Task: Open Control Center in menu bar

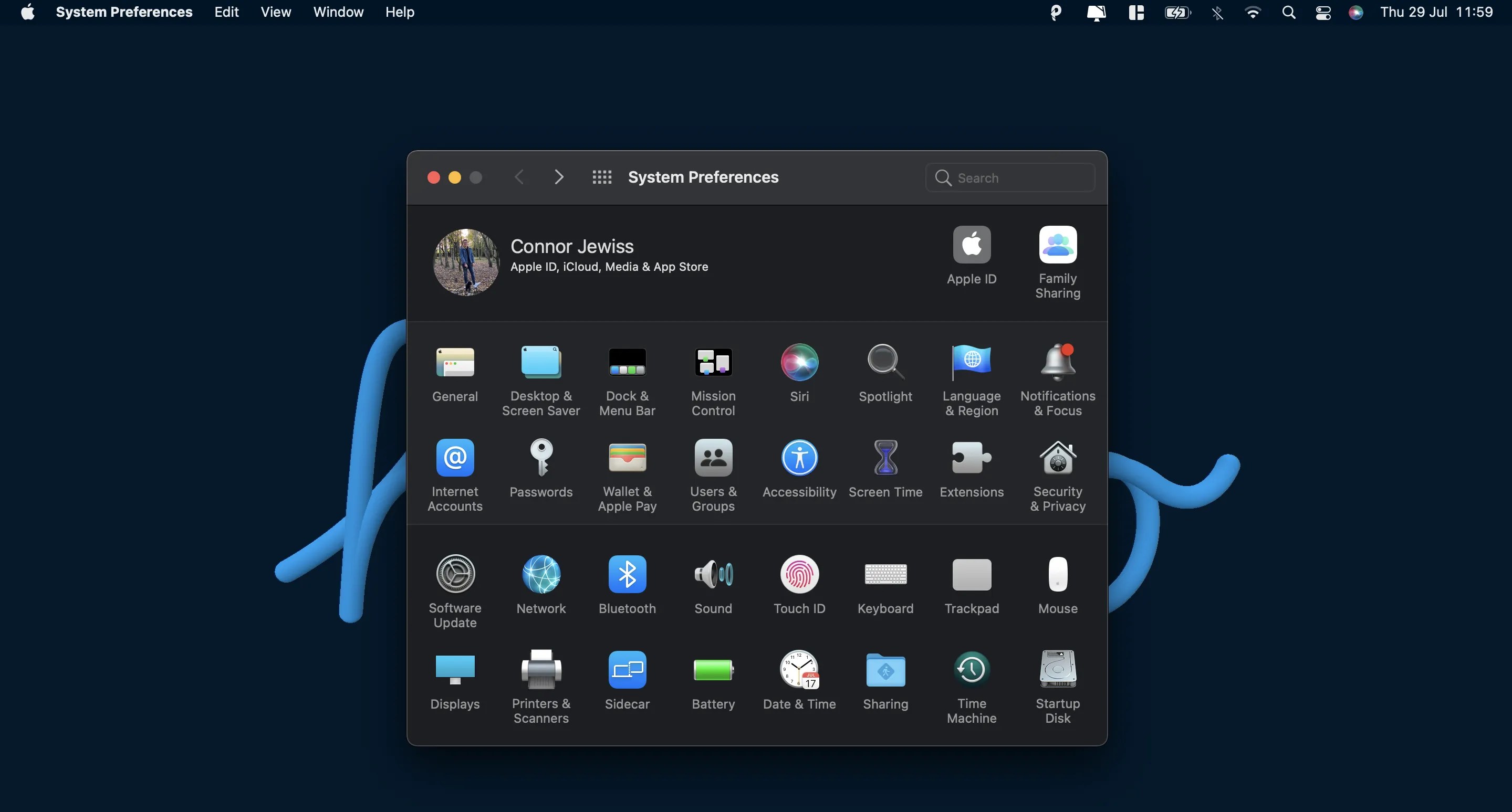Action: (x=1323, y=12)
